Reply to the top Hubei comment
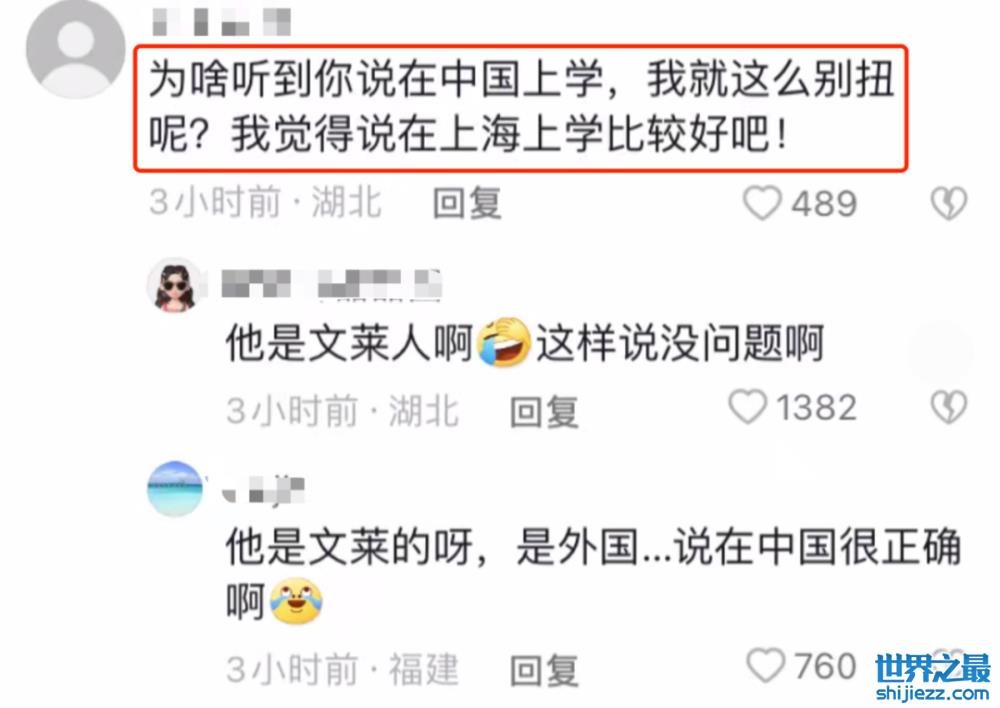Screen dimensions: 1000x708 pos(467,204)
